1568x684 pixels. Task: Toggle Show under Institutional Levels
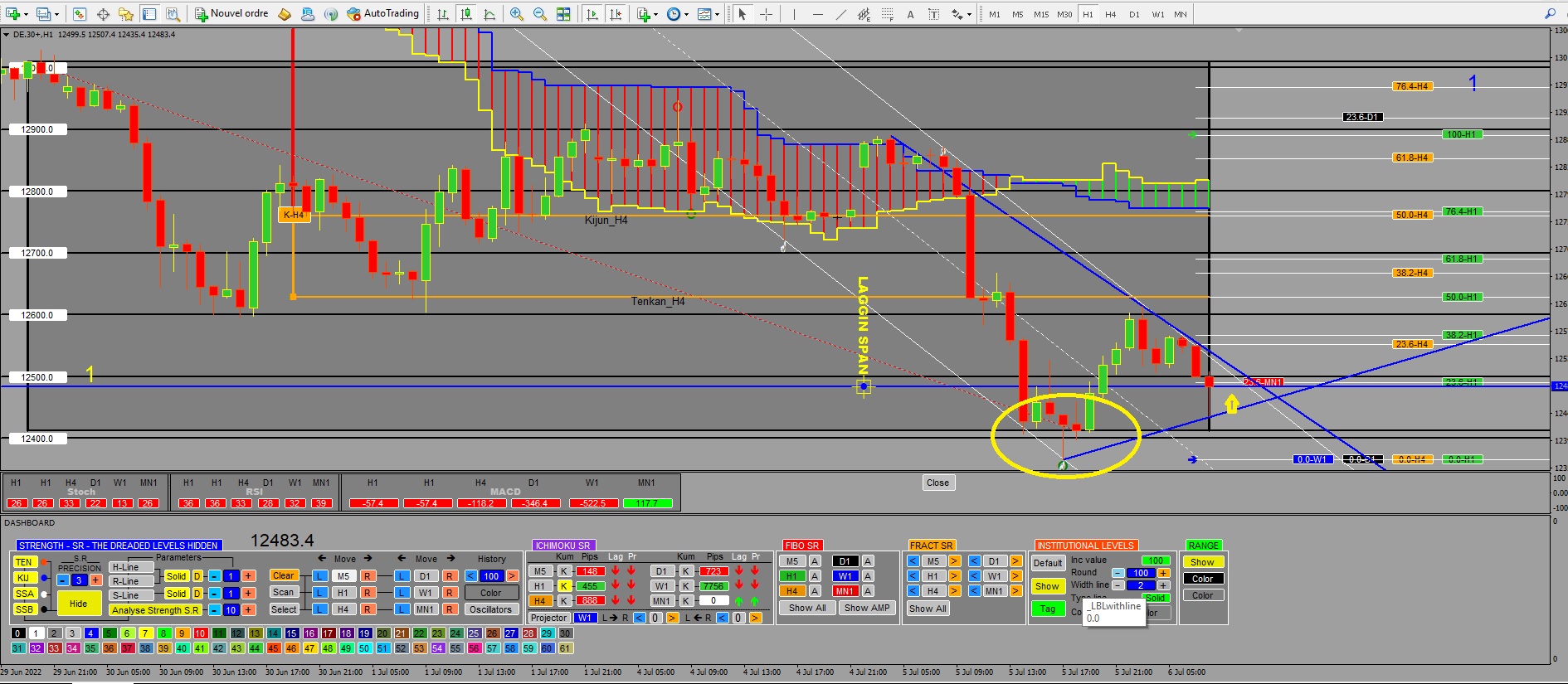1047,586
